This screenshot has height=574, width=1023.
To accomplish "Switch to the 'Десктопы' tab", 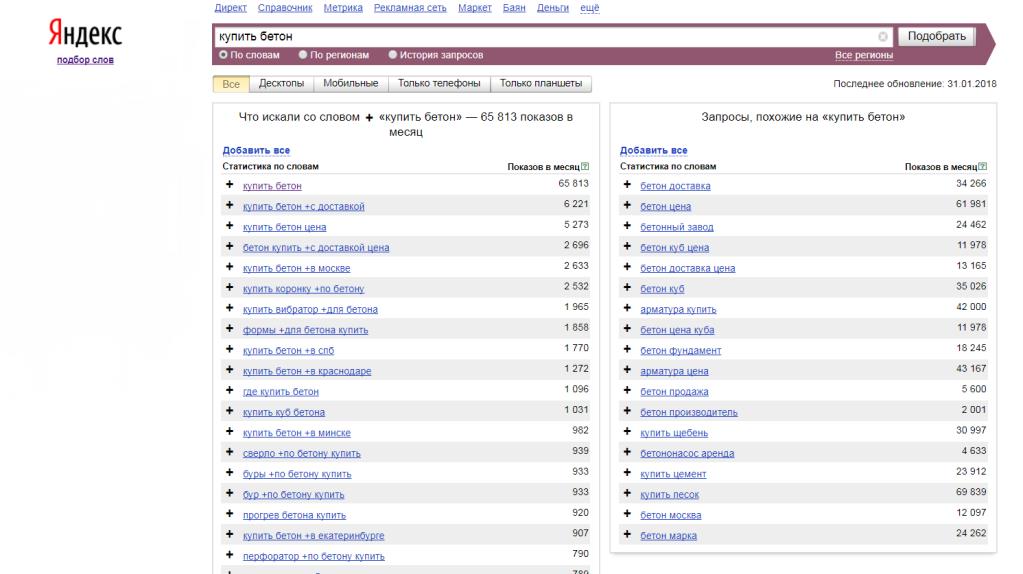I will [x=281, y=83].
